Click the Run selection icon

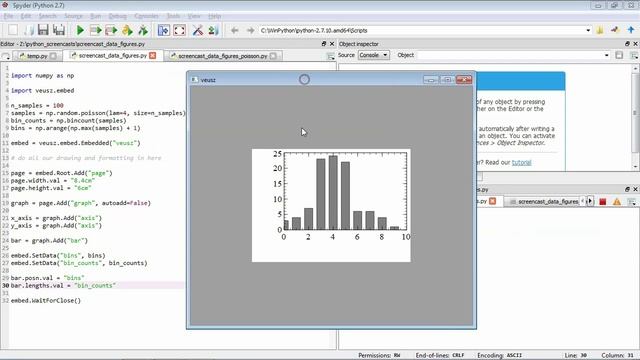[127, 30]
